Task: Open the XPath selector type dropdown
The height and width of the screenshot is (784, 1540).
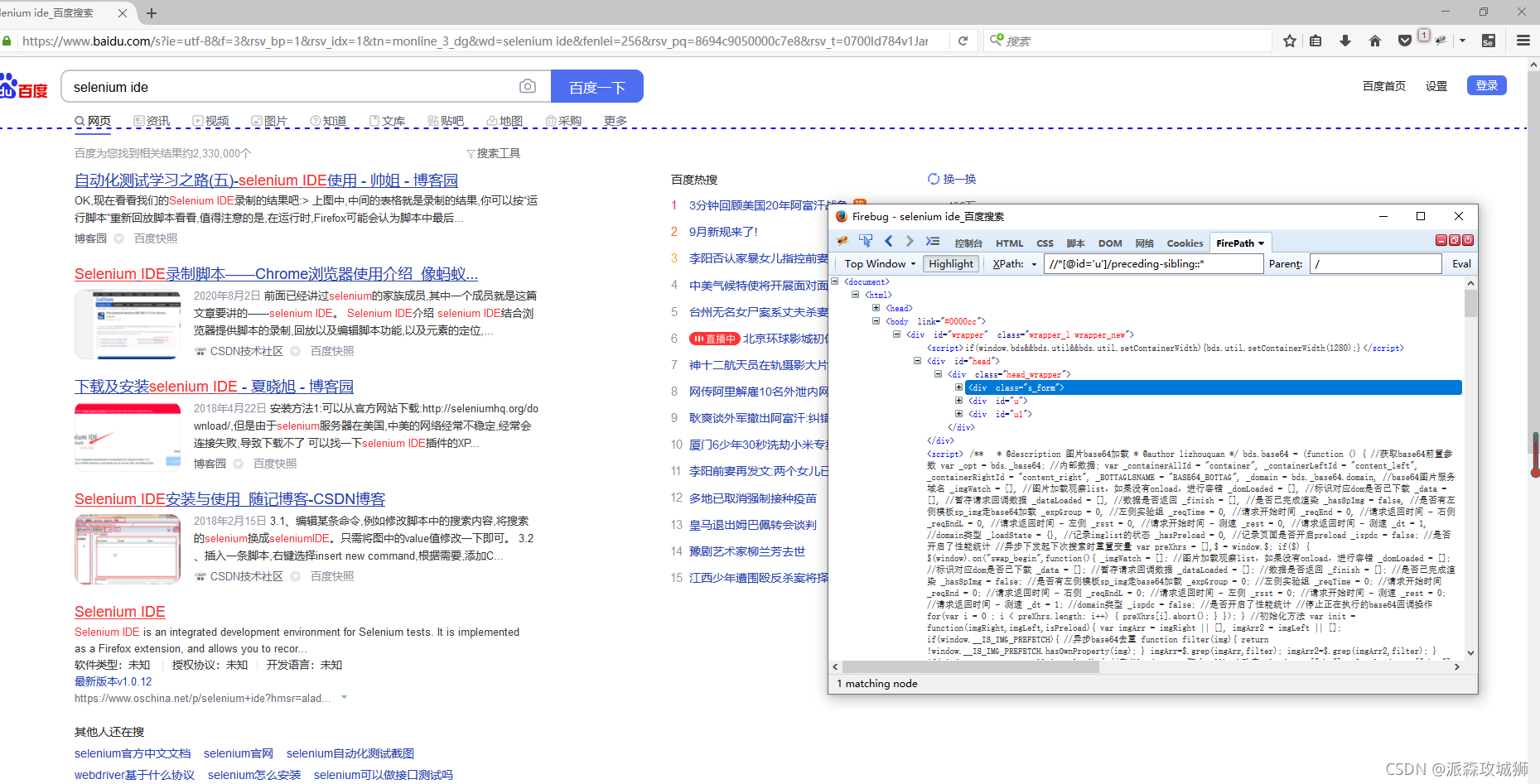Action: pyautogui.click(x=1015, y=263)
